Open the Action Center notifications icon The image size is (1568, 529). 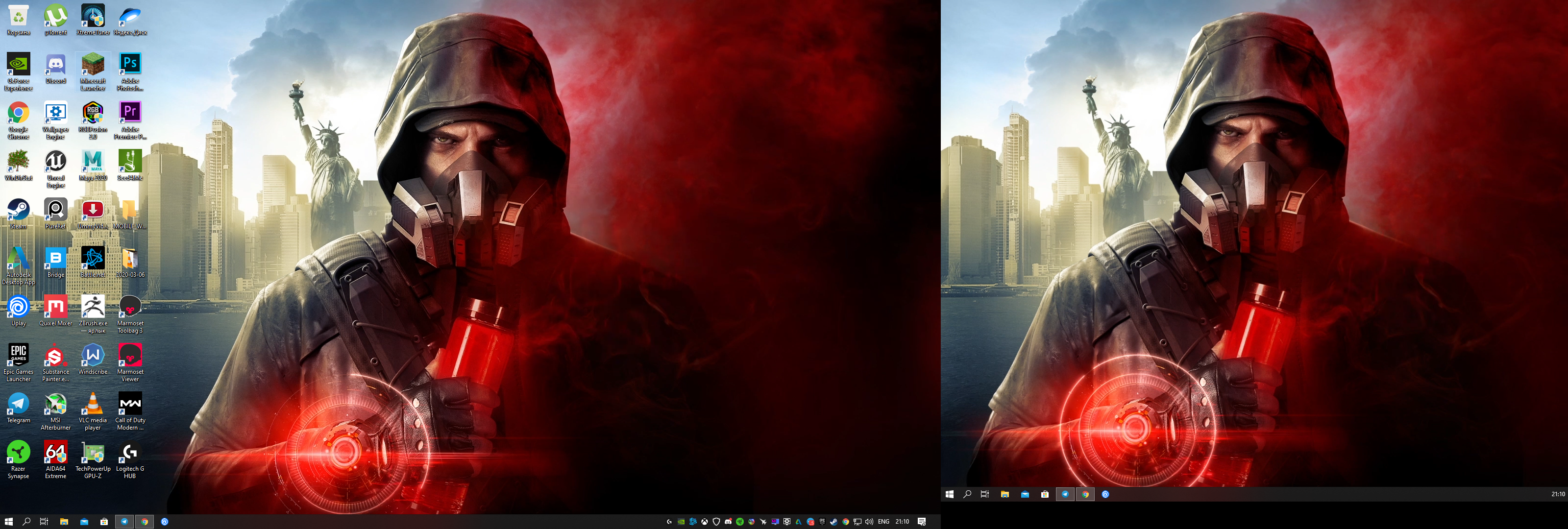pos(922,522)
